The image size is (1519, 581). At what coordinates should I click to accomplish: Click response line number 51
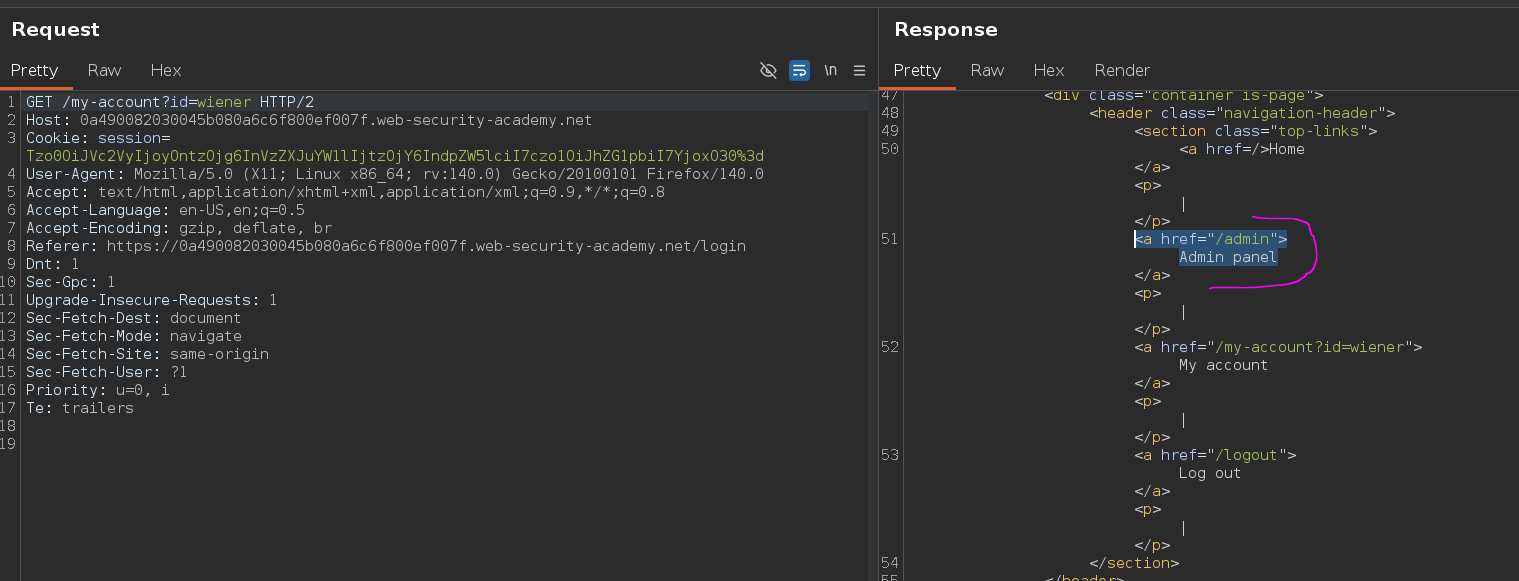point(890,239)
